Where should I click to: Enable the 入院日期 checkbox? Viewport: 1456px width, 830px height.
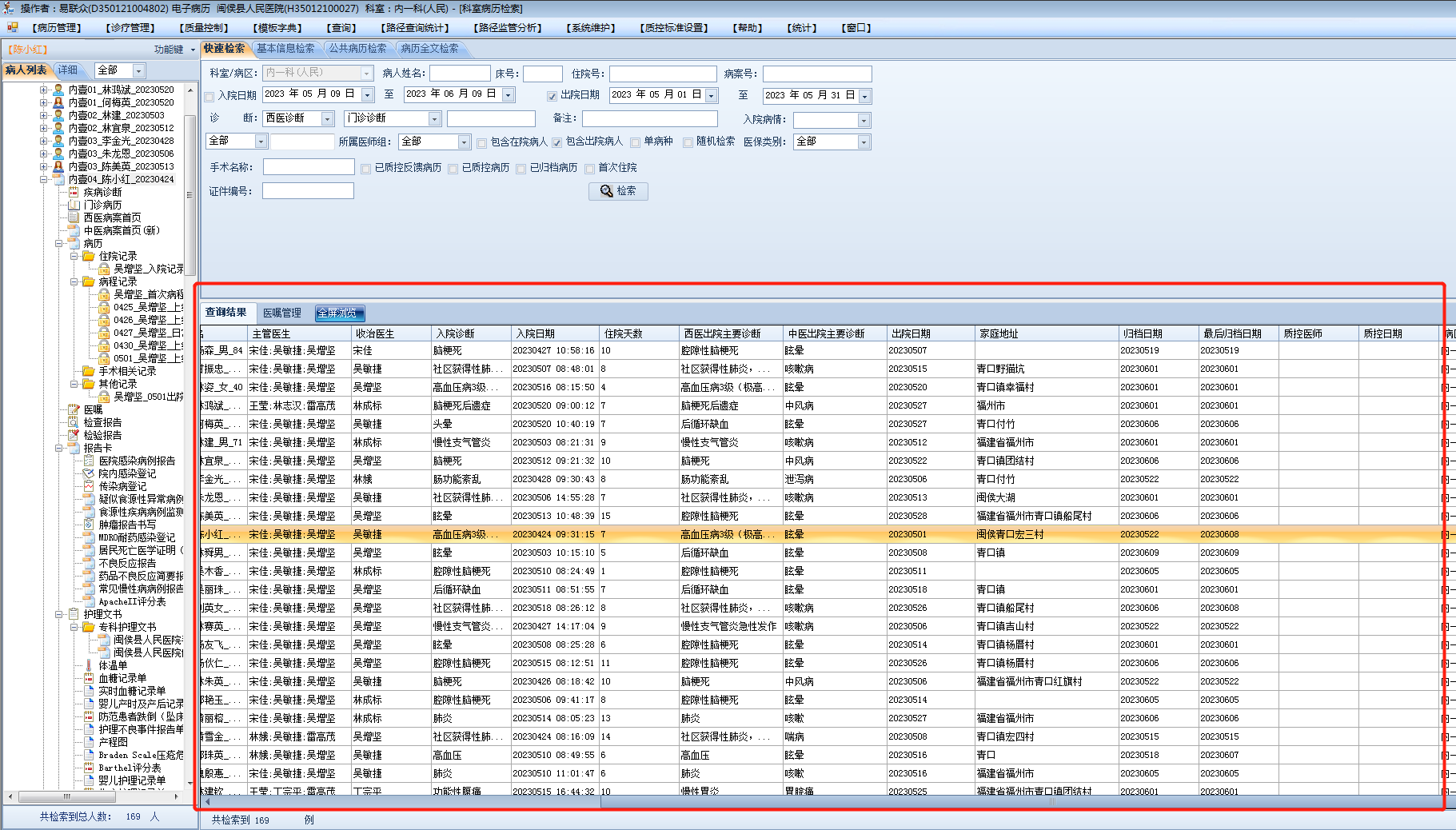pos(209,96)
